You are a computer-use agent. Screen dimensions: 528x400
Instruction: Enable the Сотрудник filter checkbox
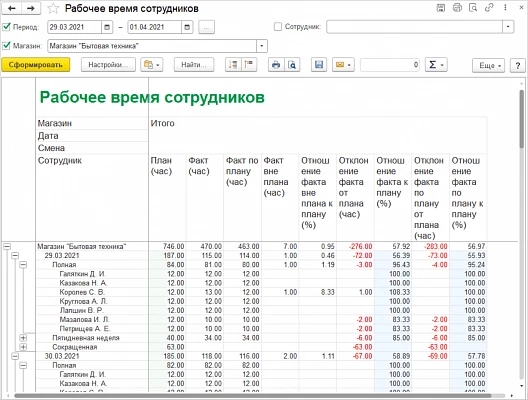[x=278, y=27]
